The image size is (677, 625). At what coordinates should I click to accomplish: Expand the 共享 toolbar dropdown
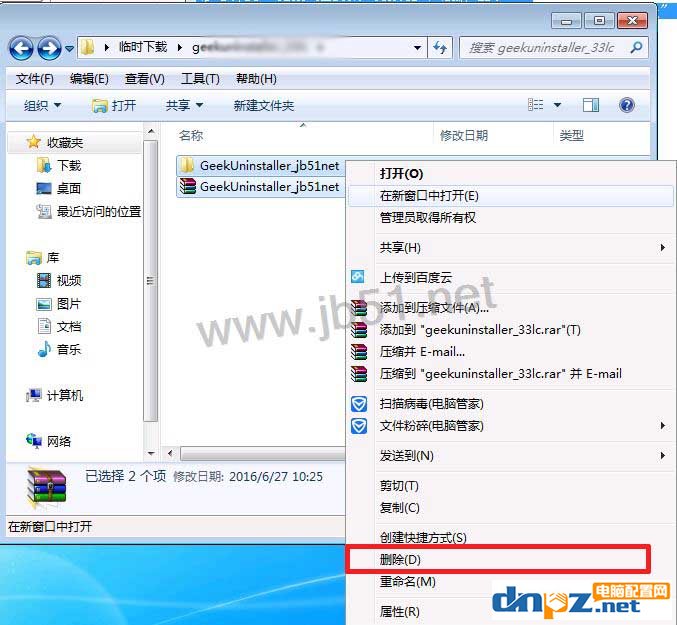click(x=184, y=105)
